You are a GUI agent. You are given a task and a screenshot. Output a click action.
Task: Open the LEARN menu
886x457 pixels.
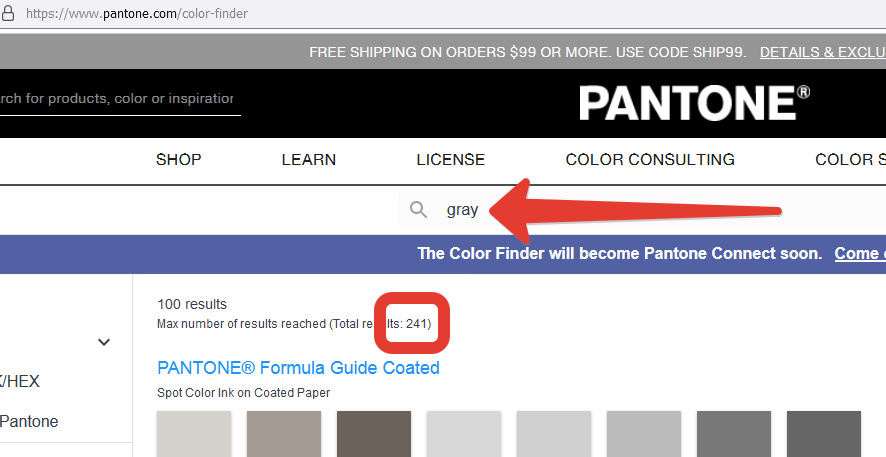309,160
